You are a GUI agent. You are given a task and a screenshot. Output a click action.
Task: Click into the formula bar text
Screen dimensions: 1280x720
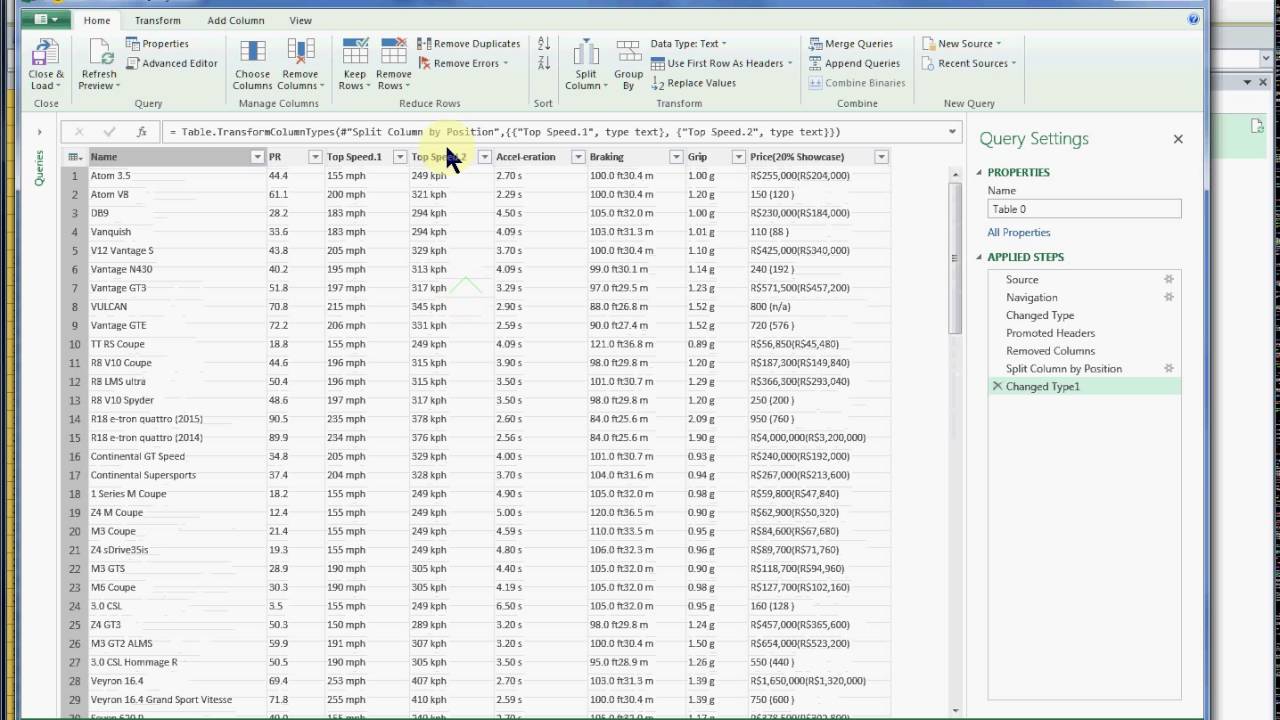click(x=552, y=132)
